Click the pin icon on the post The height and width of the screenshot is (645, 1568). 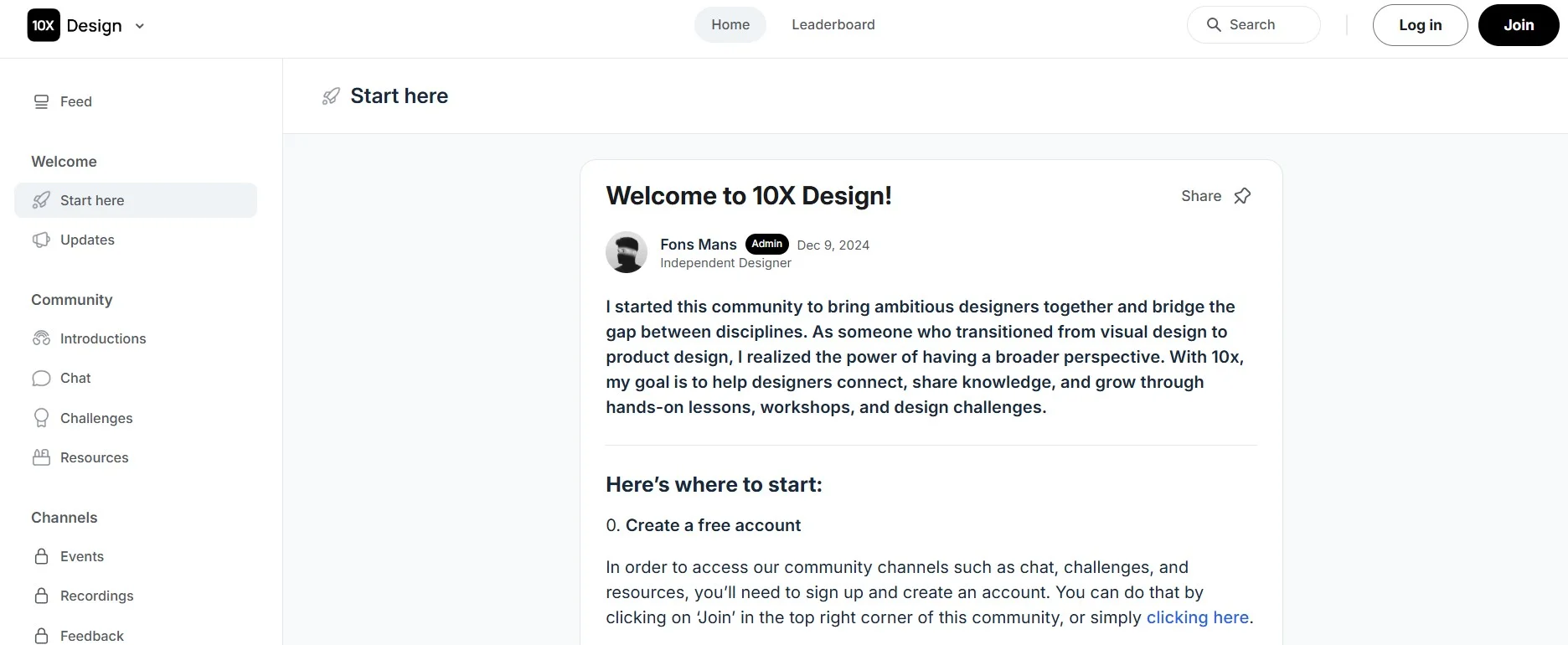pyautogui.click(x=1242, y=196)
